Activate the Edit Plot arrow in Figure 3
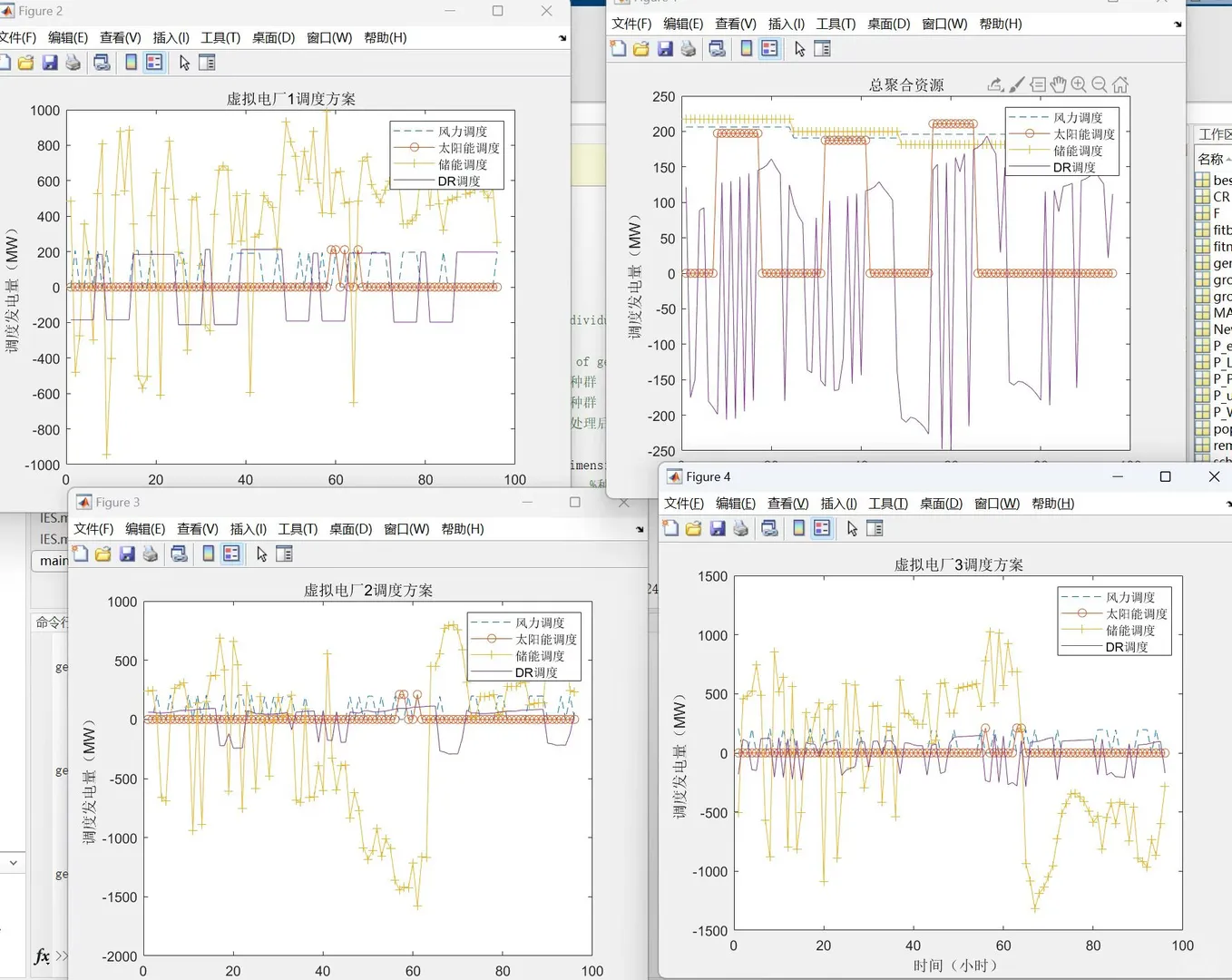Viewport: 1232px width, 980px height. pyautogui.click(x=262, y=554)
